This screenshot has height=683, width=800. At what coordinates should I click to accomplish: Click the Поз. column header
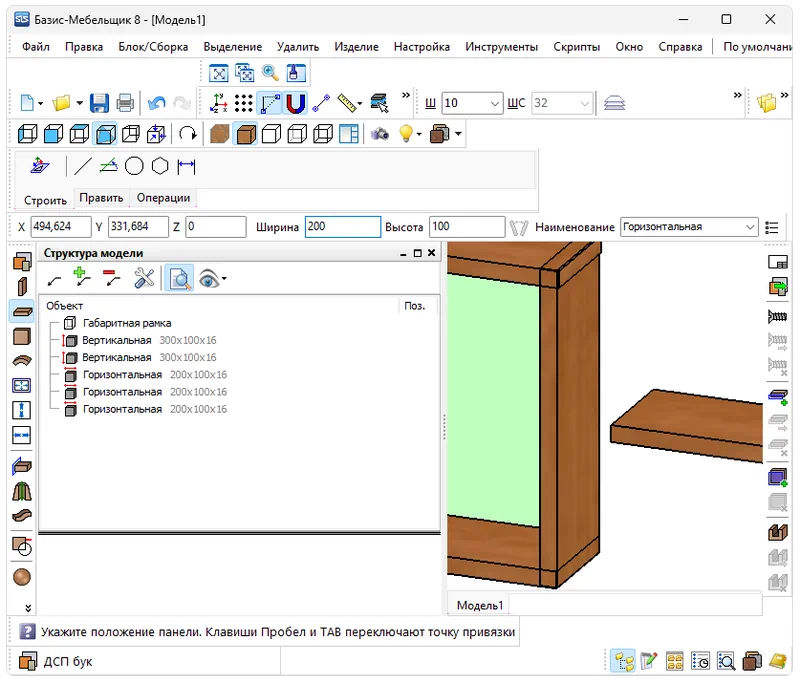click(414, 306)
